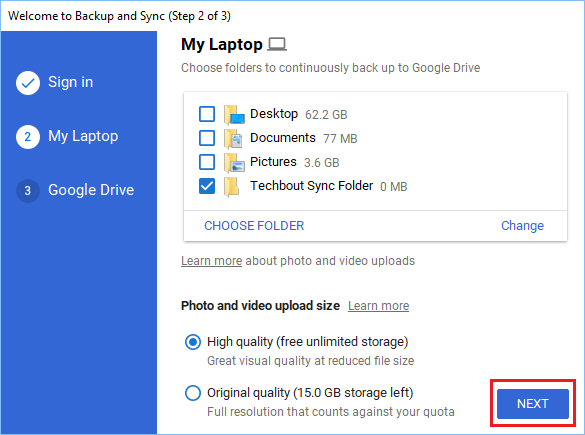Click the Desktop folder icon
Image resolution: width=585 pixels, height=435 pixels.
pyautogui.click(x=234, y=114)
